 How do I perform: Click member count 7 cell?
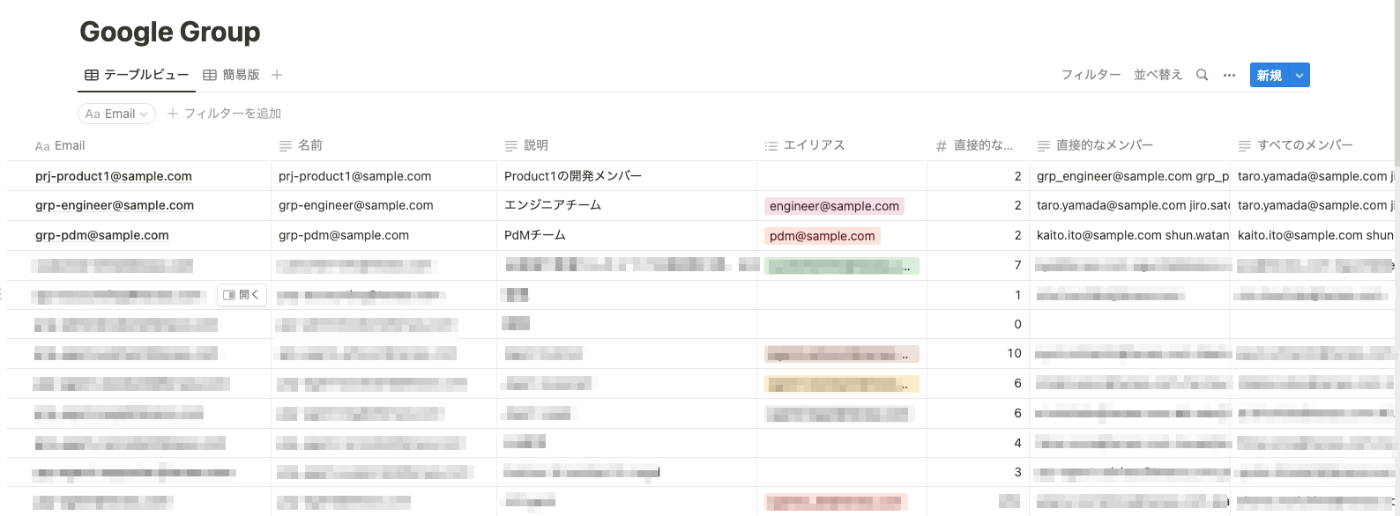point(977,265)
